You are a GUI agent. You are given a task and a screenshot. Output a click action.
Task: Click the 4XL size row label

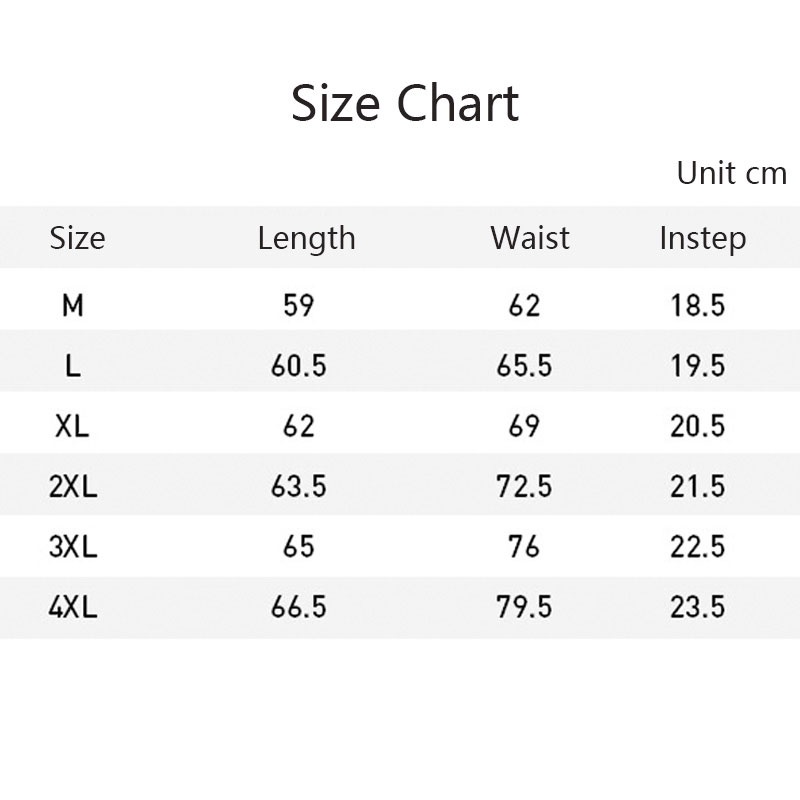(72, 607)
